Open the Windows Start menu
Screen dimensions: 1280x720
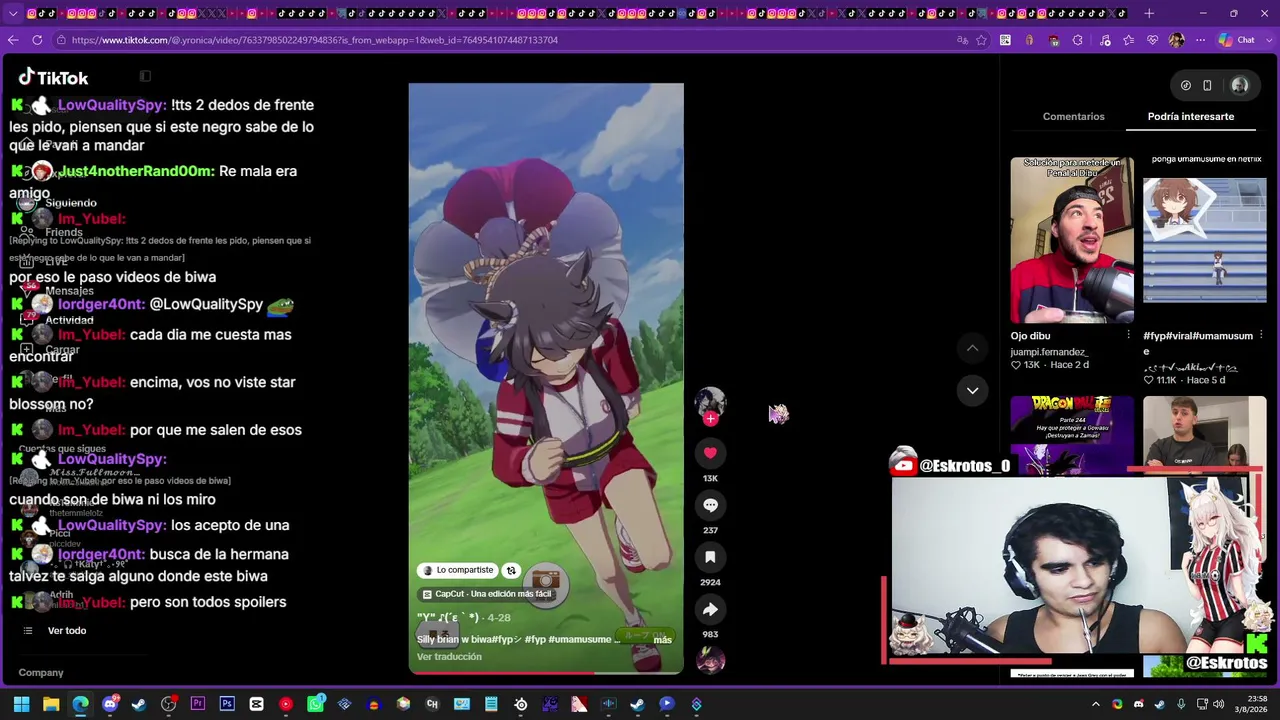21,704
